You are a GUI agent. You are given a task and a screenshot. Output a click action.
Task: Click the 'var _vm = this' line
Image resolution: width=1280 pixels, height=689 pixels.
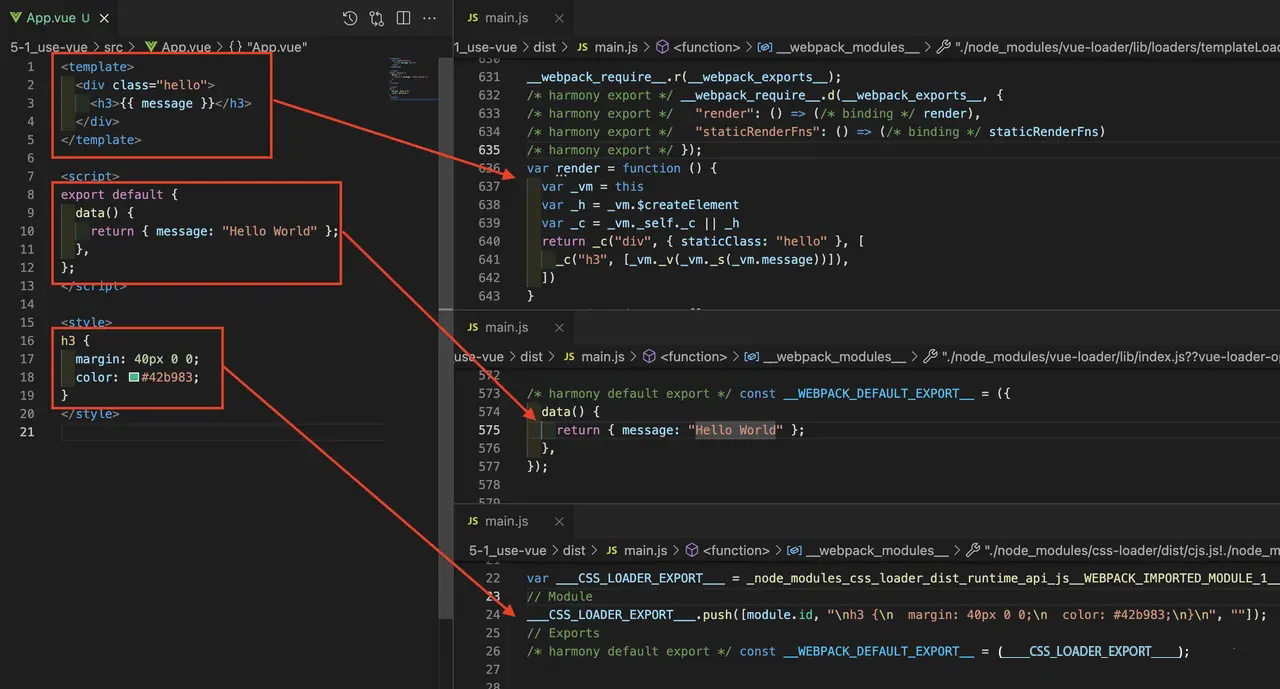click(x=593, y=186)
